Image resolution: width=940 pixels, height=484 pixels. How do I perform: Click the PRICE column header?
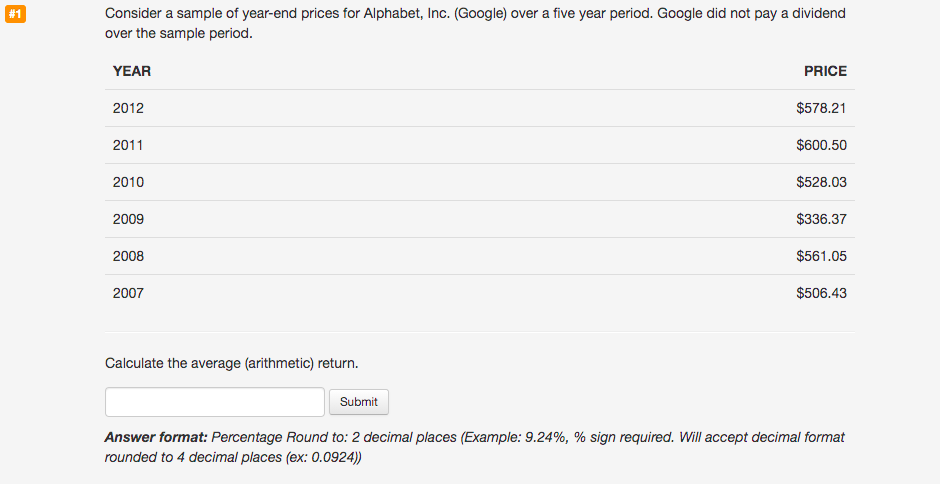tap(825, 71)
